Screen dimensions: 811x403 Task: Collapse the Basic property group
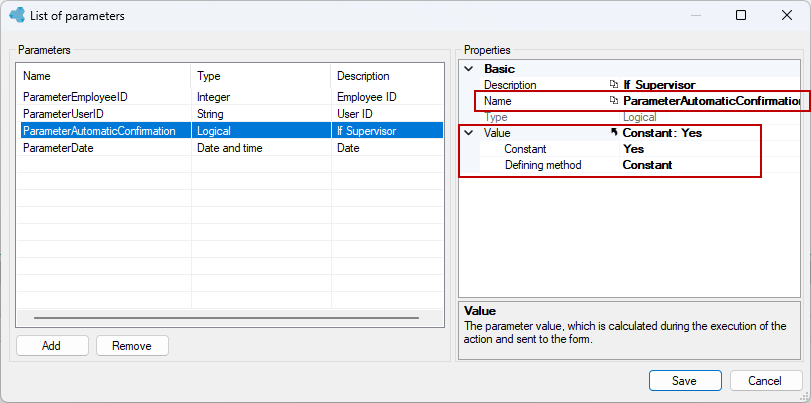469,69
